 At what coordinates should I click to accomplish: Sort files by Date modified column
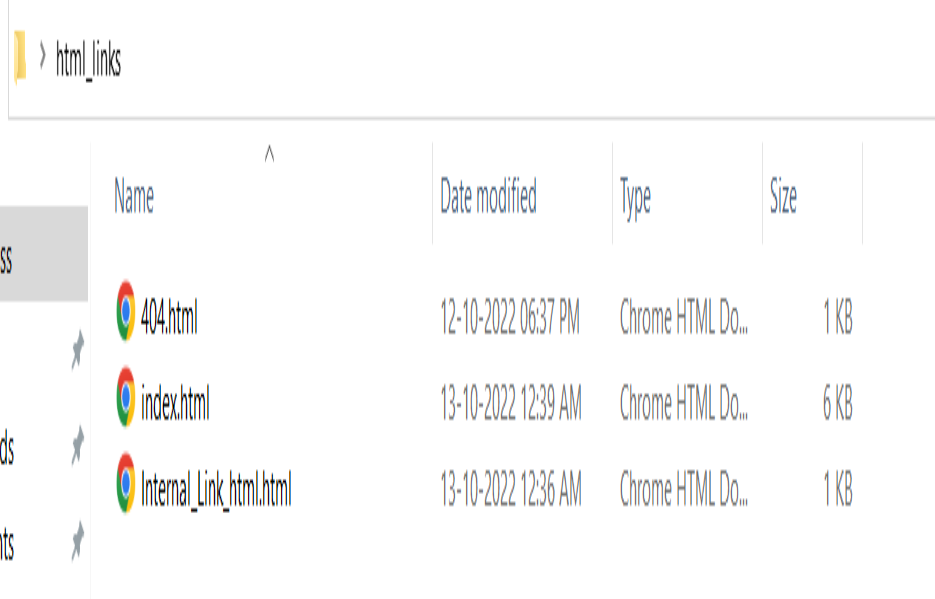click(488, 197)
